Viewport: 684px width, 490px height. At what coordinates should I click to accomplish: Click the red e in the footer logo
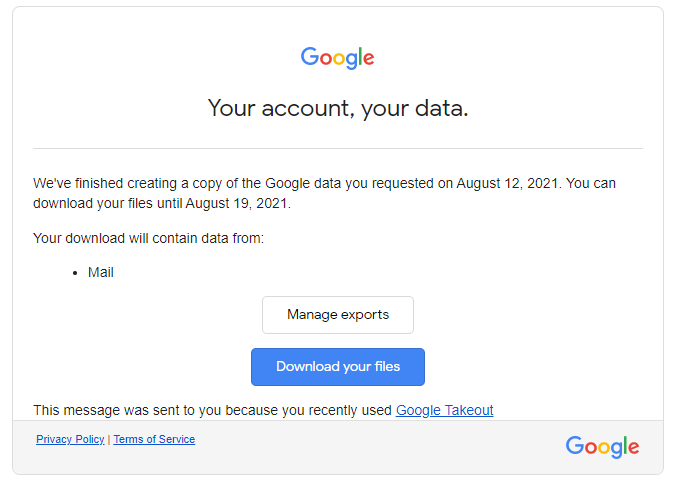pyautogui.click(x=633, y=447)
